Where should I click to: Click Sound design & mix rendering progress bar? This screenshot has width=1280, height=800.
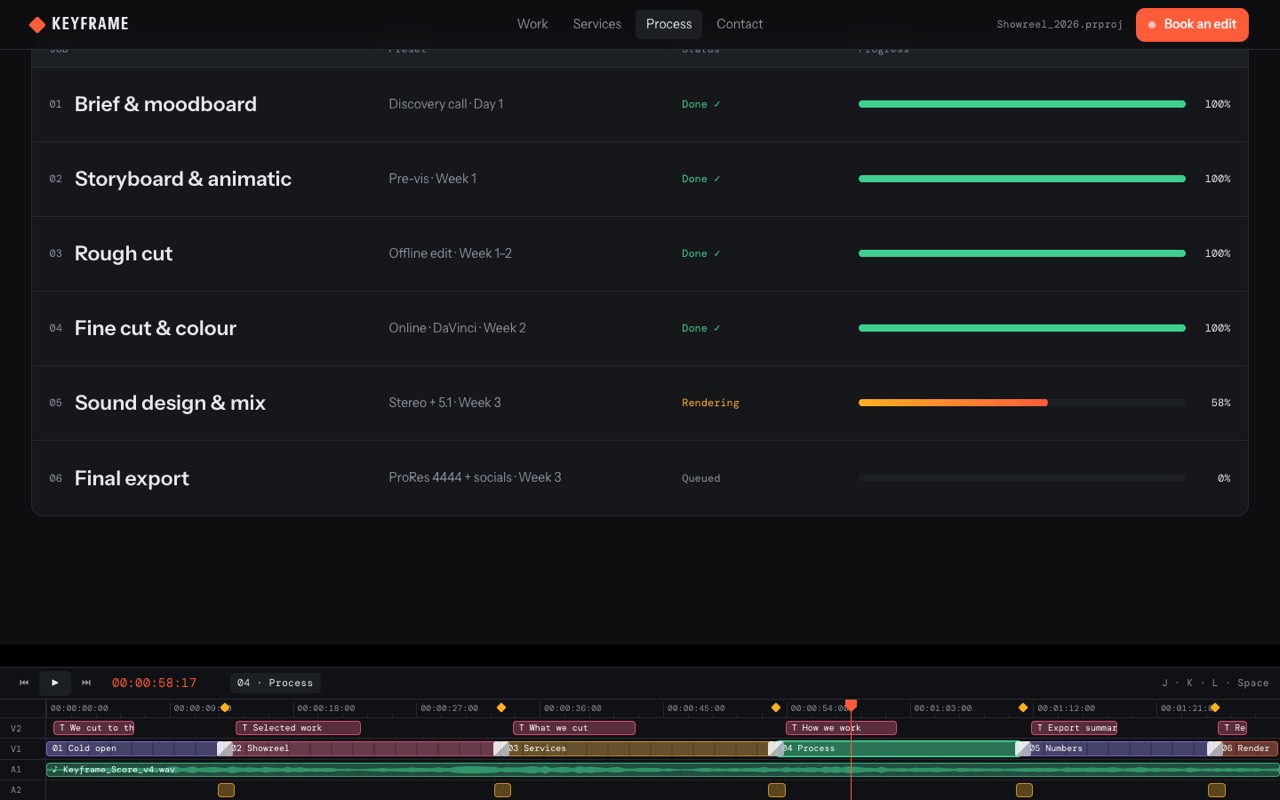click(x=1022, y=403)
